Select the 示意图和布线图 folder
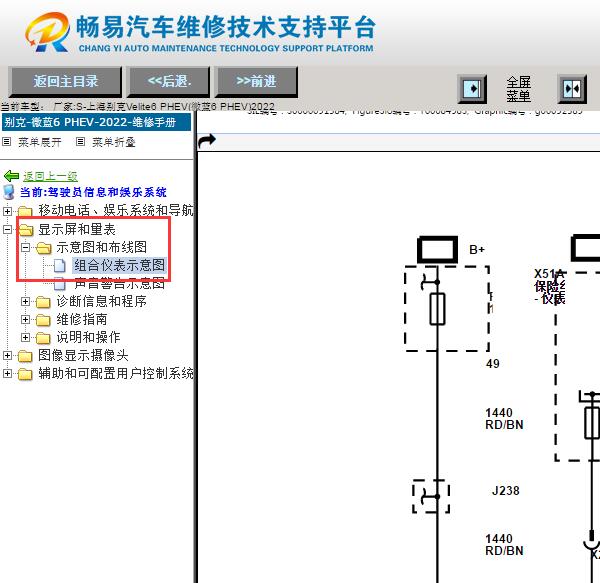Image resolution: width=600 pixels, height=583 pixels. 101,247
